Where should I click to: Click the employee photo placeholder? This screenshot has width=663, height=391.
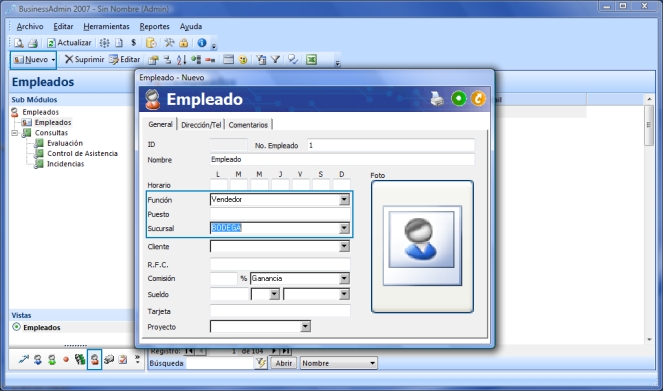(422, 246)
